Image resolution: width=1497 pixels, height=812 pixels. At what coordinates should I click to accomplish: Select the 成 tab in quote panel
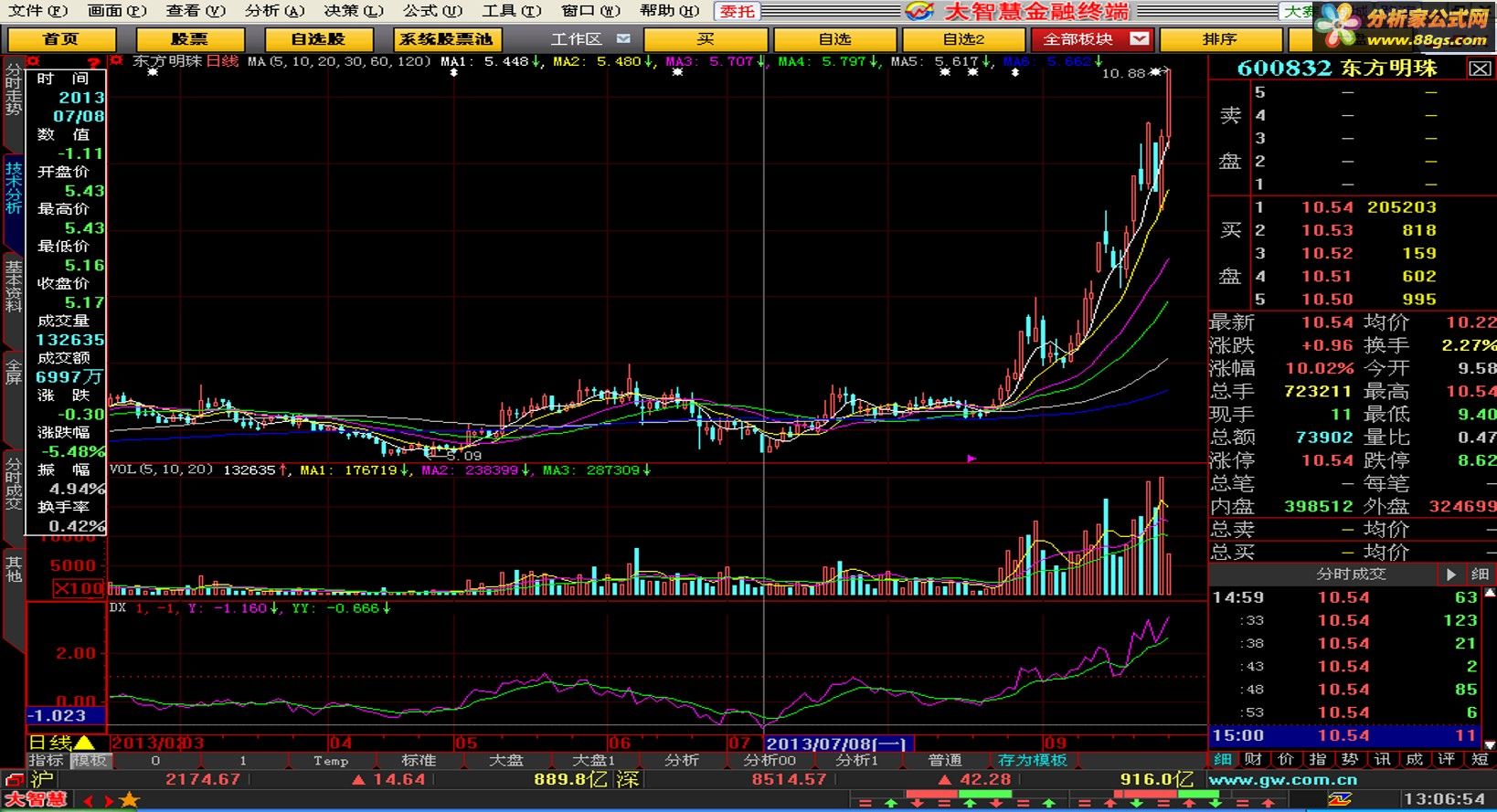point(1414,759)
